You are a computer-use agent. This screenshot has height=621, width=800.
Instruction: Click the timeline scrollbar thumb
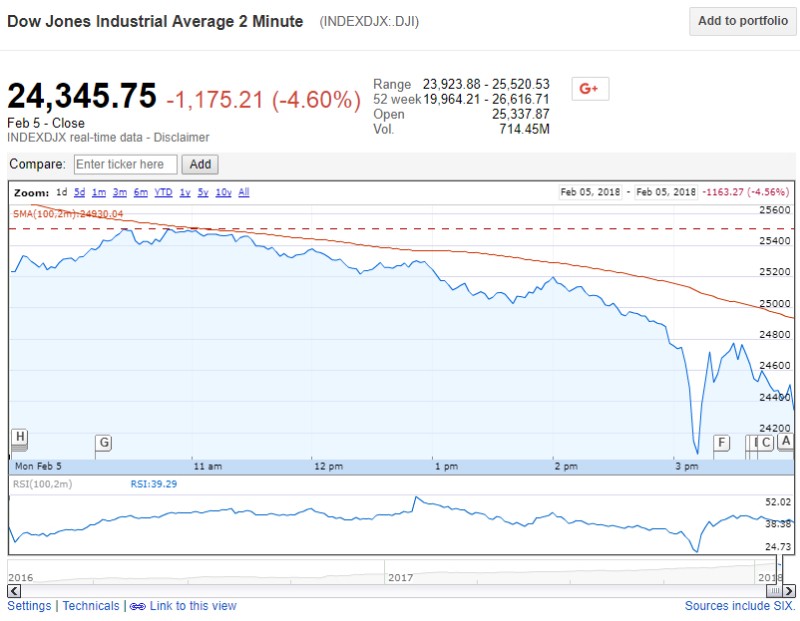coord(774,591)
